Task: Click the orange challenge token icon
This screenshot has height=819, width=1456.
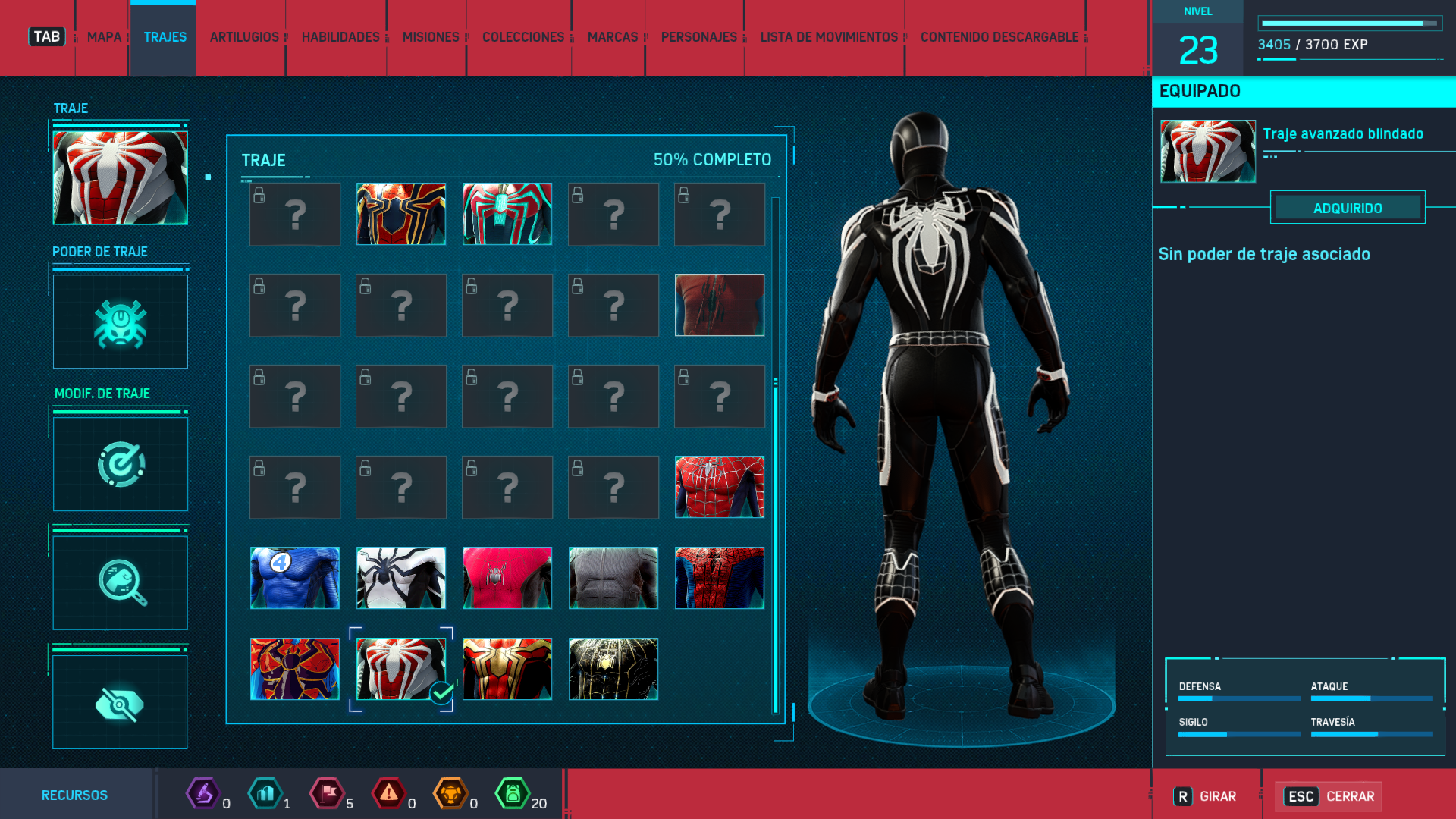Action: tap(450, 794)
